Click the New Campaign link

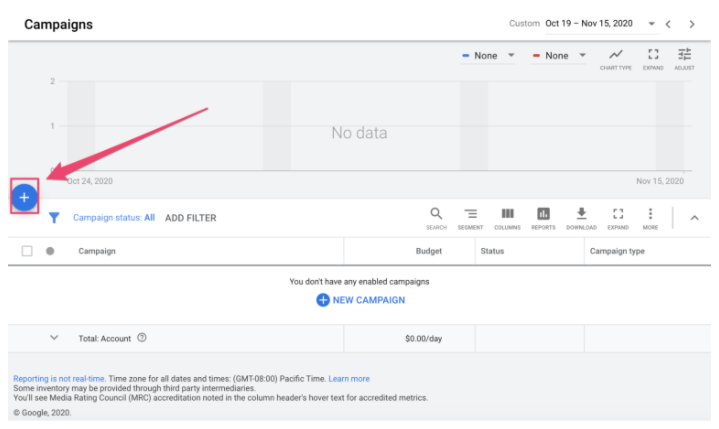360,300
